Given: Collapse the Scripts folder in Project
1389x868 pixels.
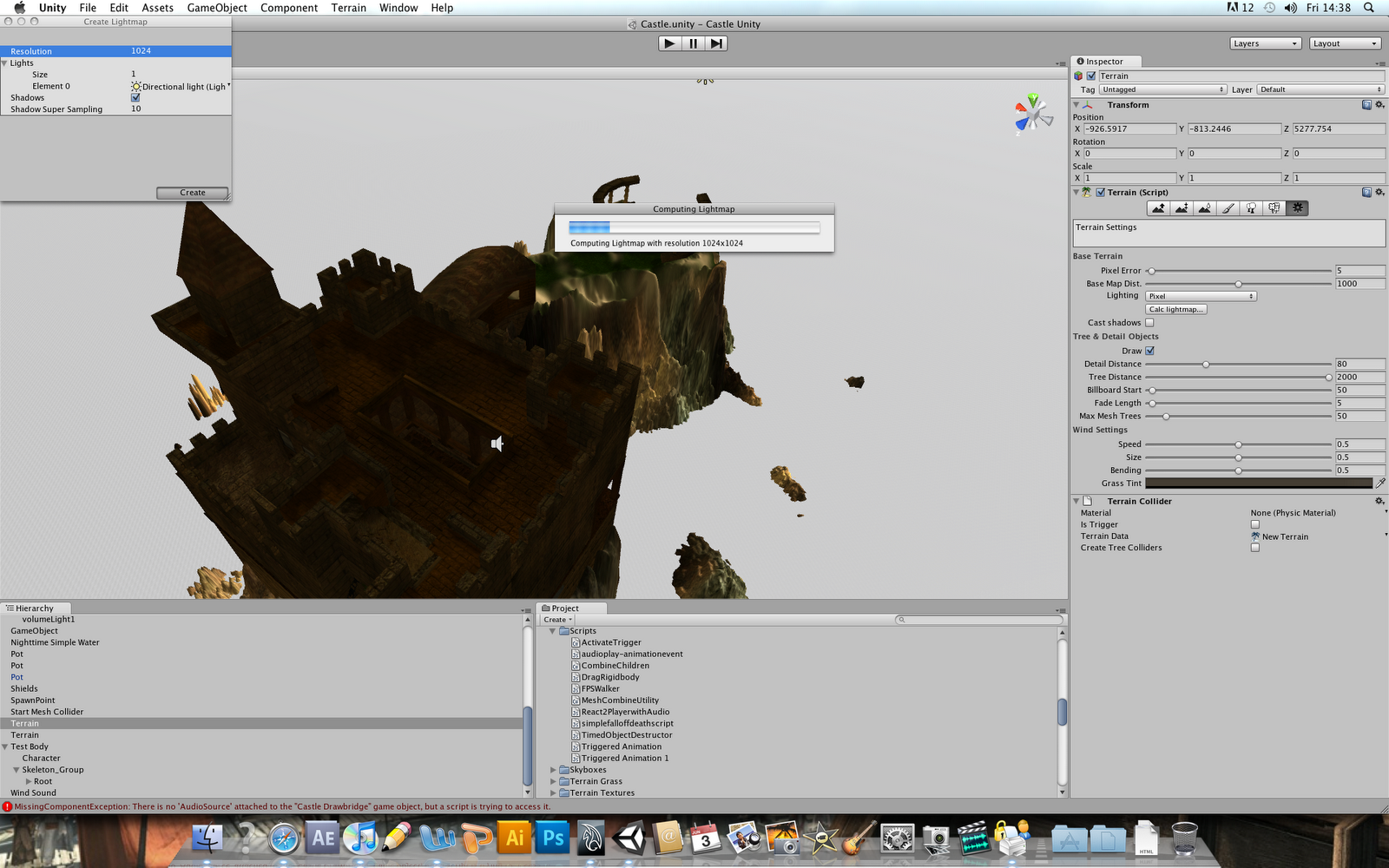Looking at the screenshot, I should (x=552, y=631).
